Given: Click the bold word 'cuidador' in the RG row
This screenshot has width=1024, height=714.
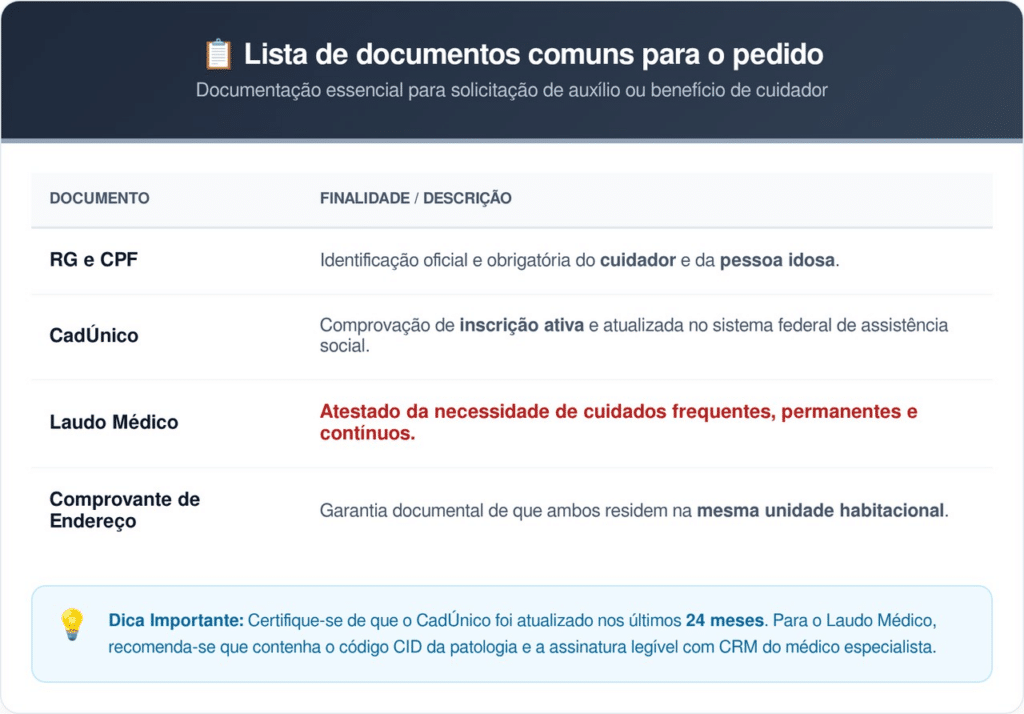Looking at the screenshot, I should point(638,260).
